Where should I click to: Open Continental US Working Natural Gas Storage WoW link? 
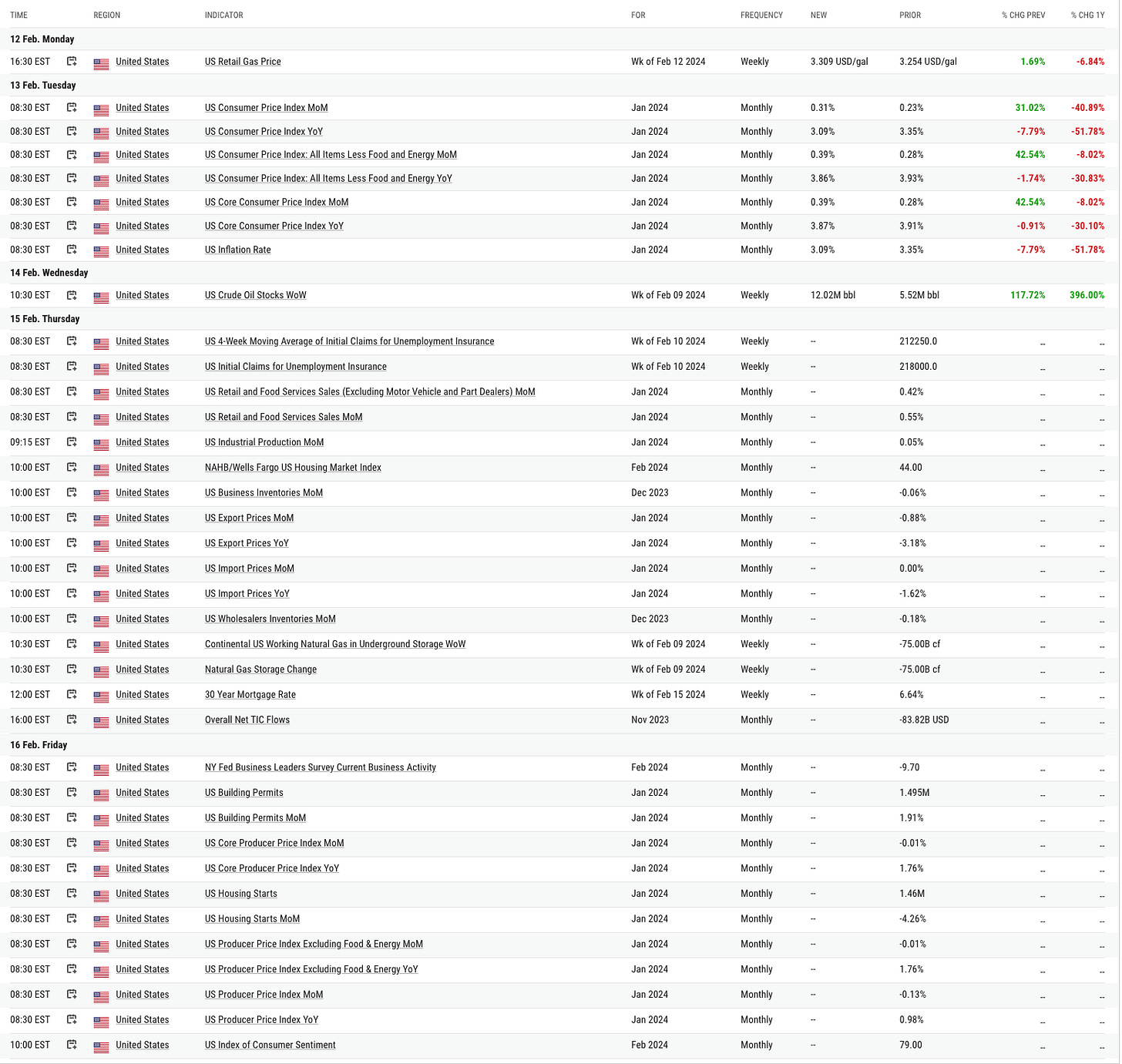pos(335,644)
